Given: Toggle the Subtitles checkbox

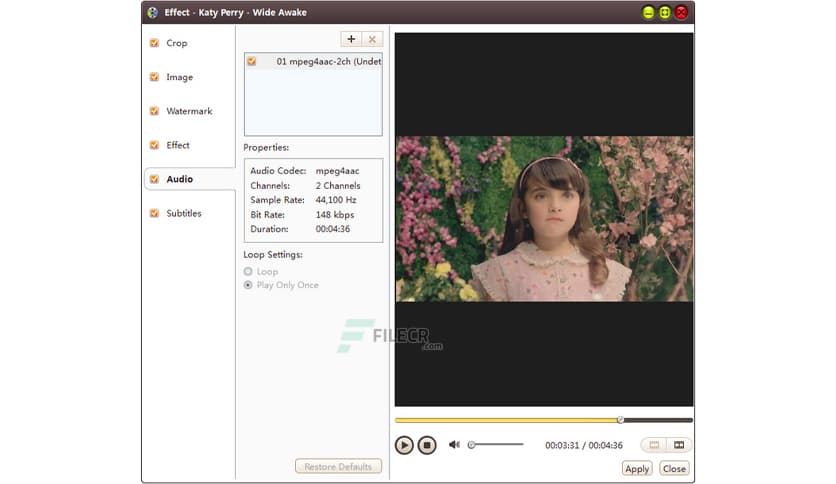Looking at the screenshot, I should [x=155, y=214].
